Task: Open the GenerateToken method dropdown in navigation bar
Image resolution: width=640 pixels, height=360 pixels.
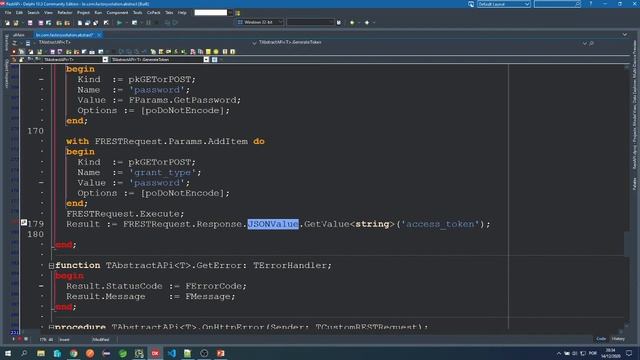Action: (x=206, y=60)
